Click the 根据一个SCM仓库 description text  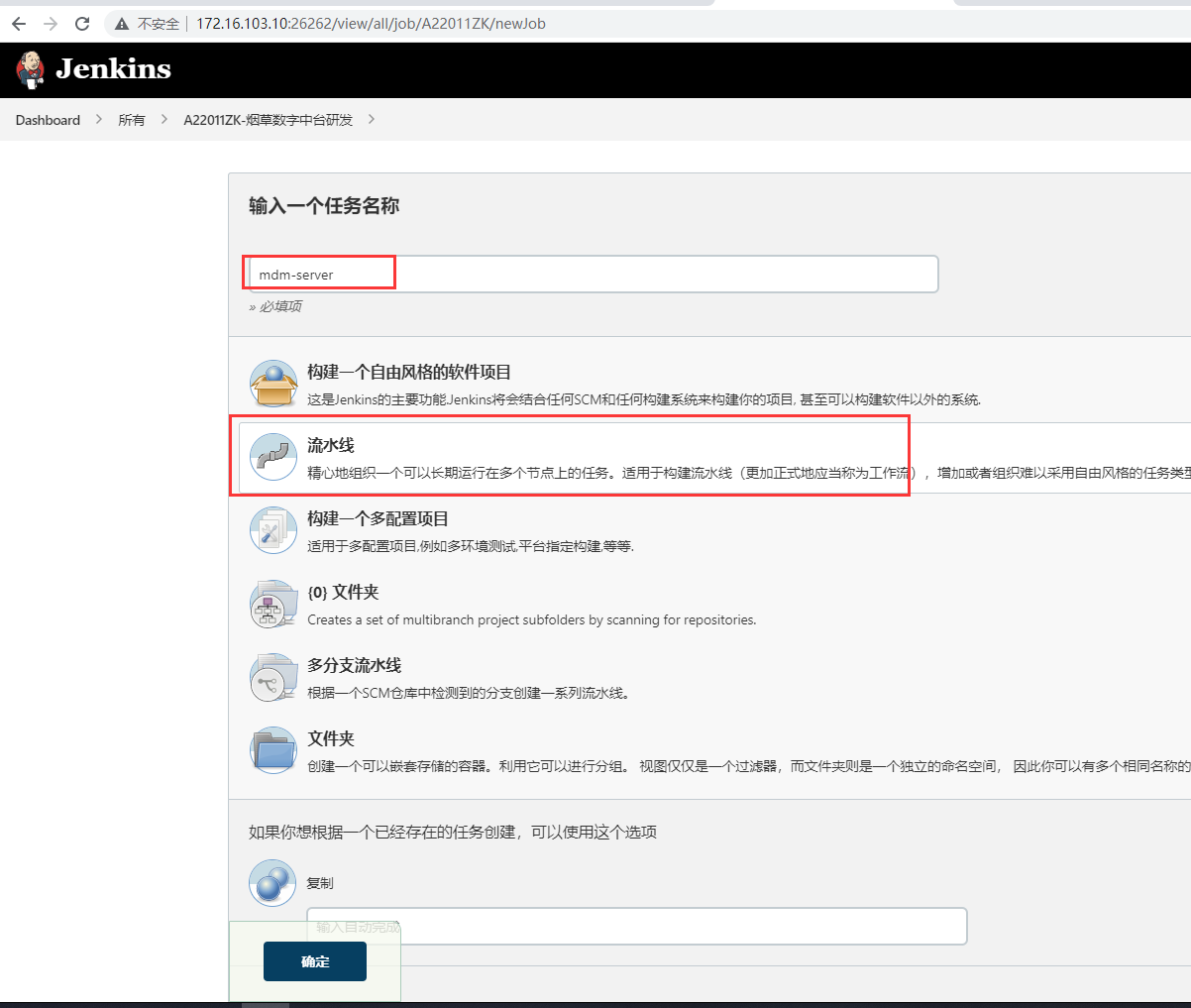click(469, 693)
